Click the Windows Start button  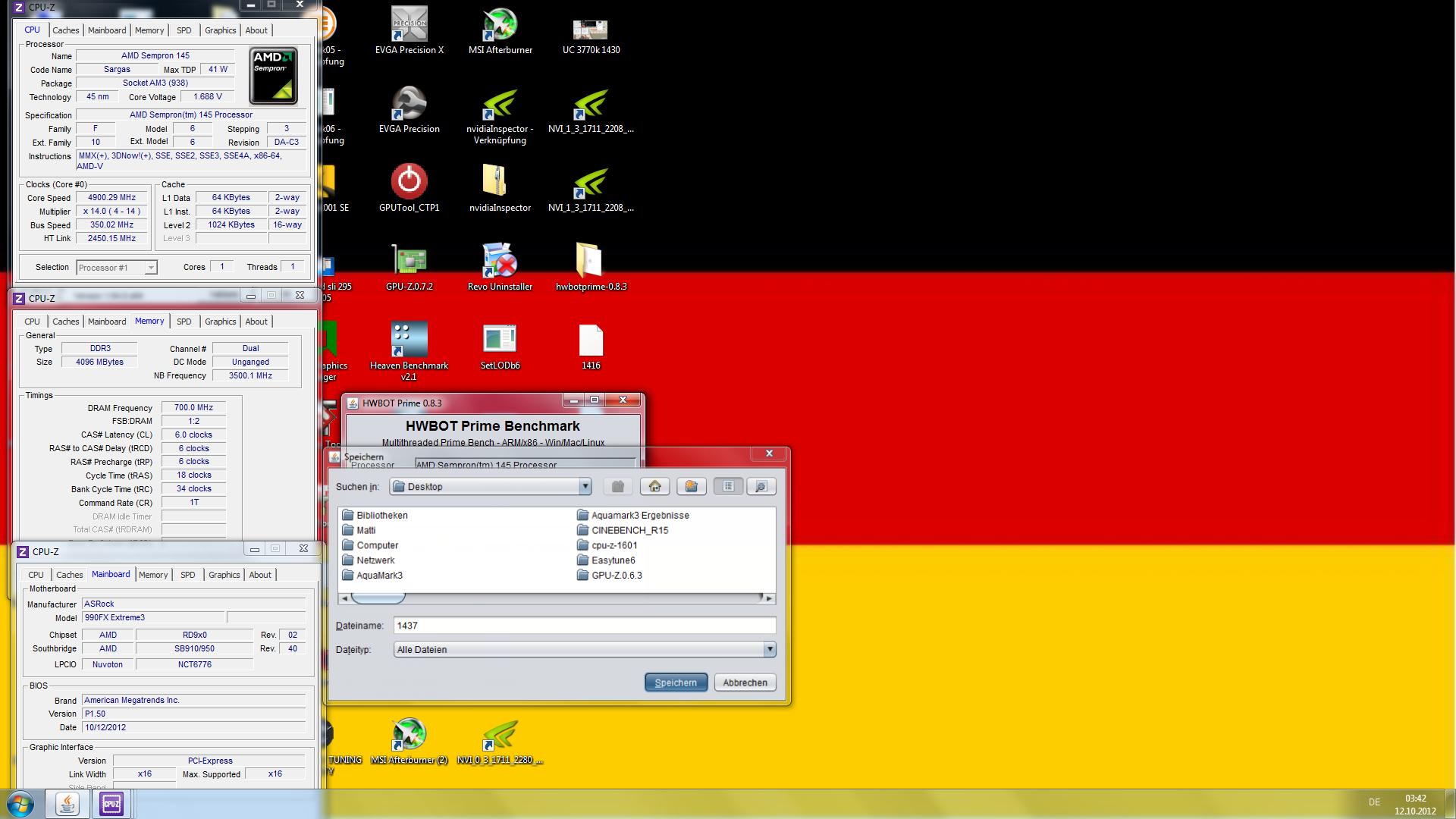pos(20,804)
